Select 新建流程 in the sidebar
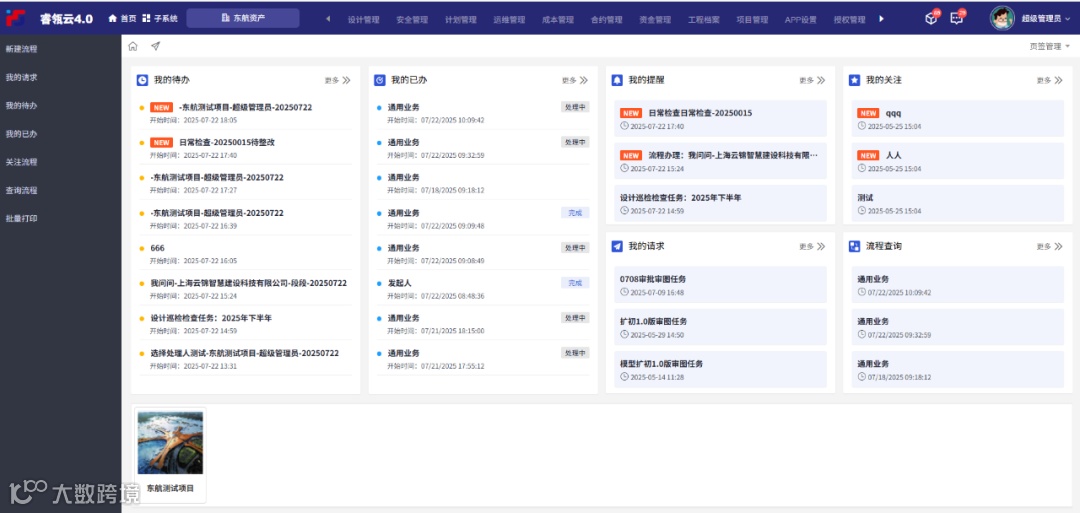 pyautogui.click(x=21, y=49)
